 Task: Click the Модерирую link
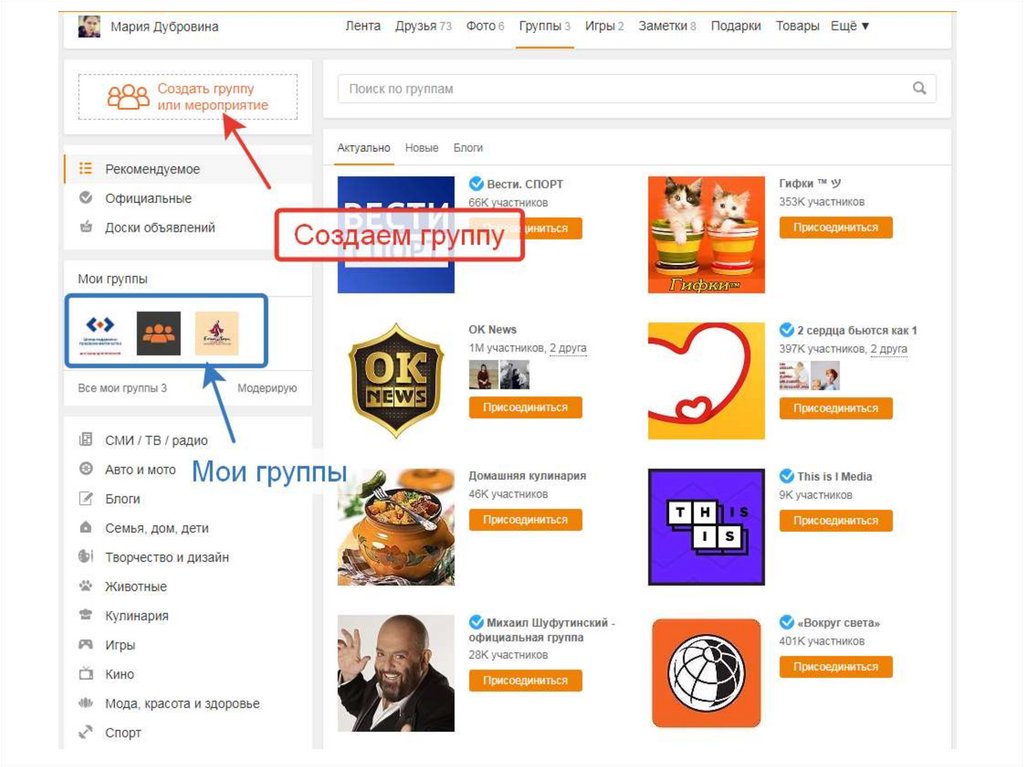267,388
